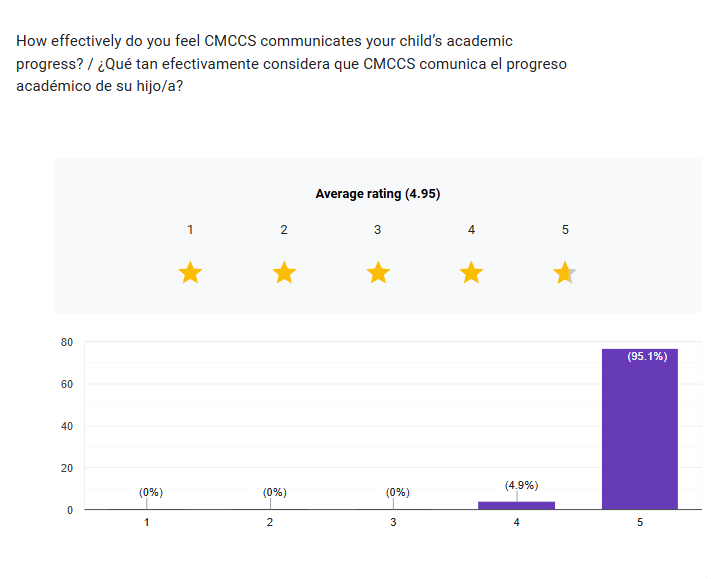
Task: Click the x-axis label 3 under the chart
Action: [x=393, y=522]
